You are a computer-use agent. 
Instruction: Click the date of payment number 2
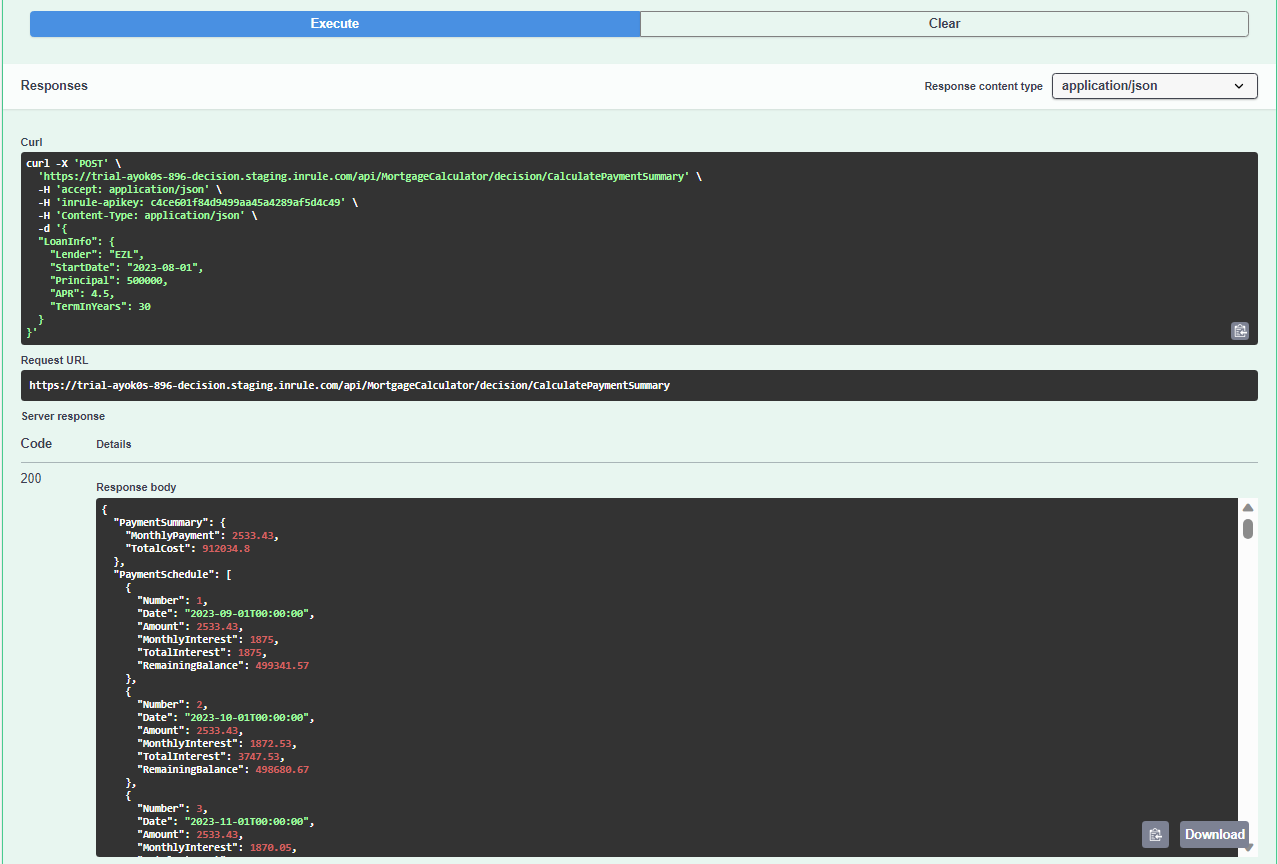[x=248, y=717]
